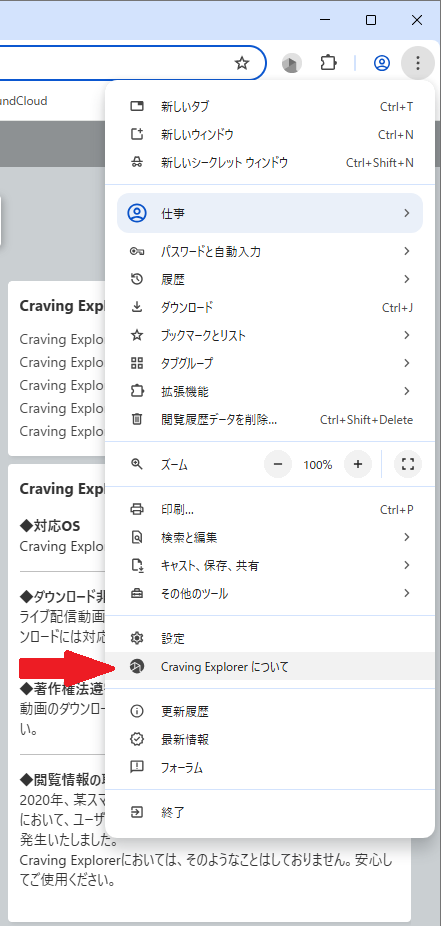Increase zoom with the plus button
441x926 pixels.
click(x=357, y=464)
